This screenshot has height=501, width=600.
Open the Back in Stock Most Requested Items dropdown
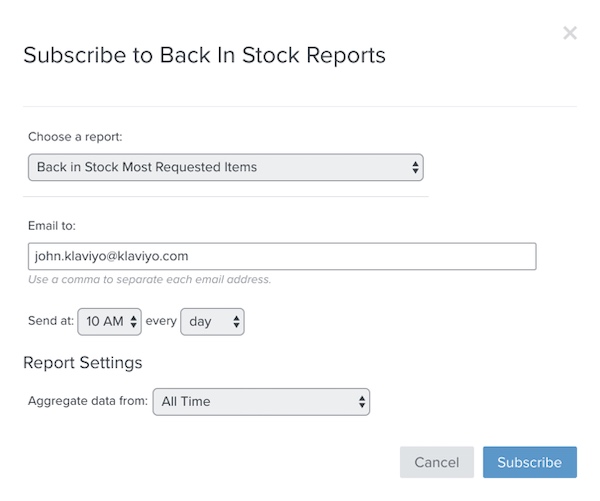(x=225, y=167)
